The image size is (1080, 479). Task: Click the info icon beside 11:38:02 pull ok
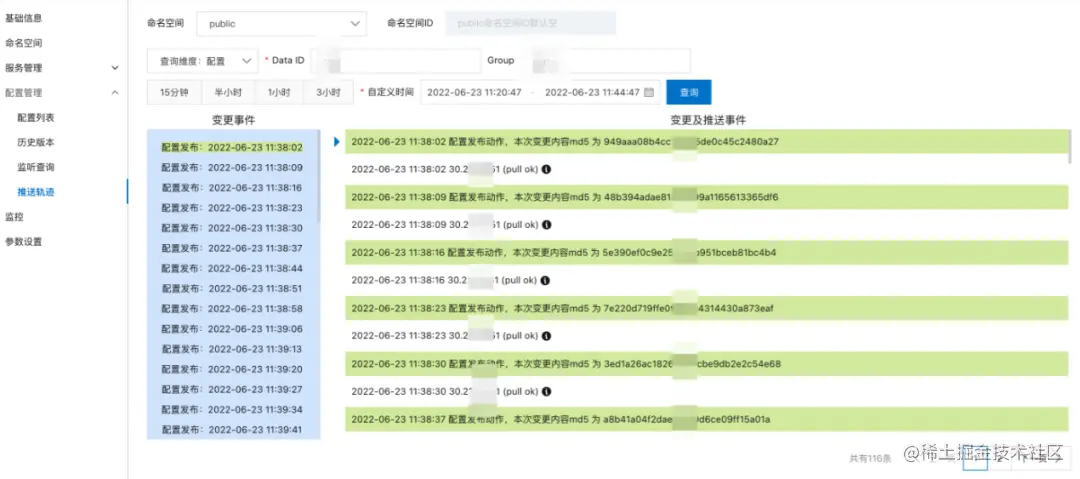[546, 169]
